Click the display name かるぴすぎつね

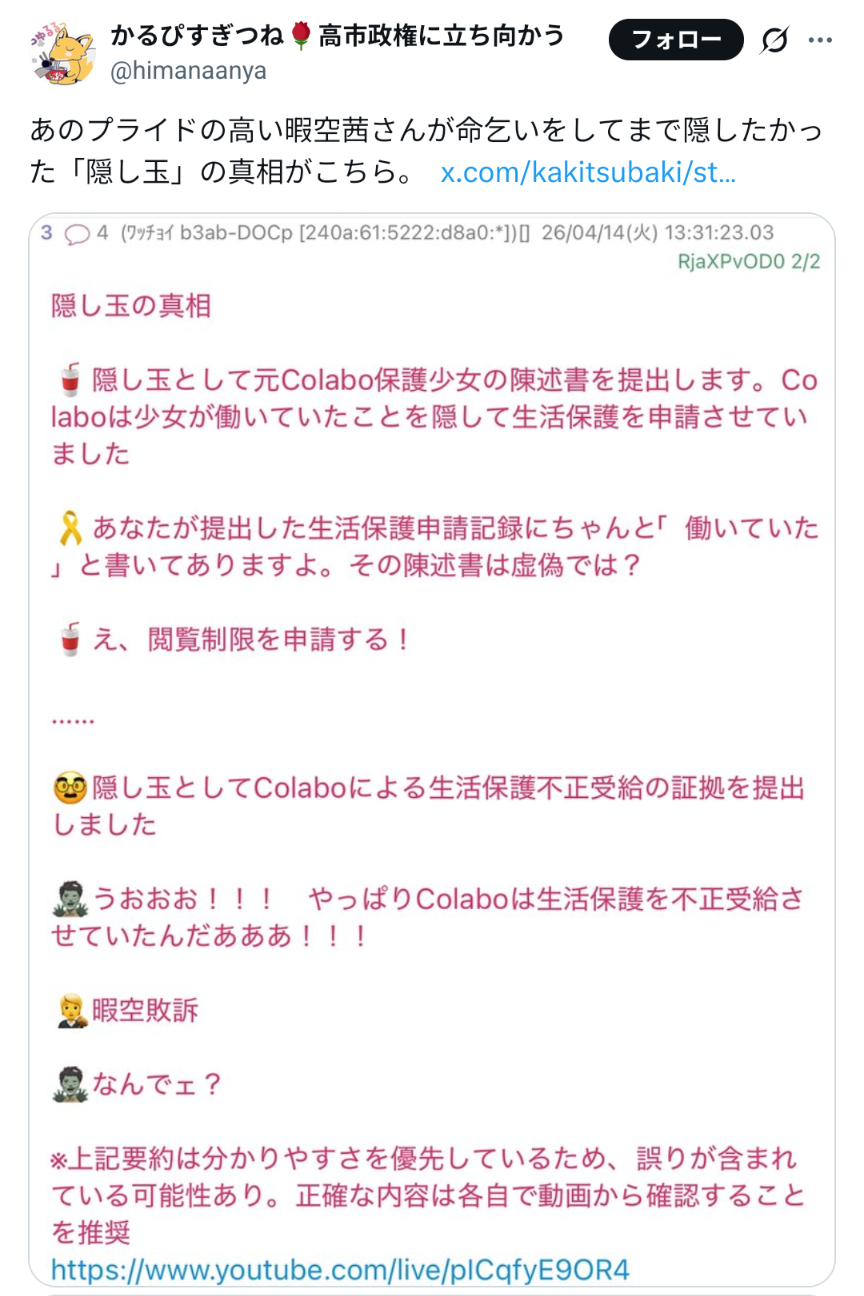198,37
